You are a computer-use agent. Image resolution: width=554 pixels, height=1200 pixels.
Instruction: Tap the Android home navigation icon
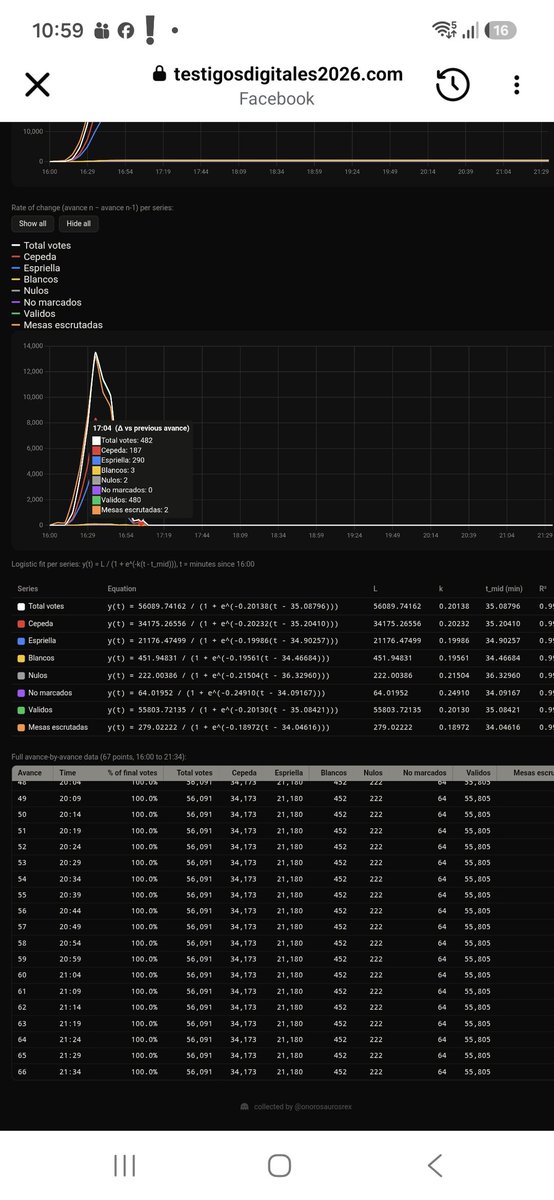click(x=279, y=1165)
